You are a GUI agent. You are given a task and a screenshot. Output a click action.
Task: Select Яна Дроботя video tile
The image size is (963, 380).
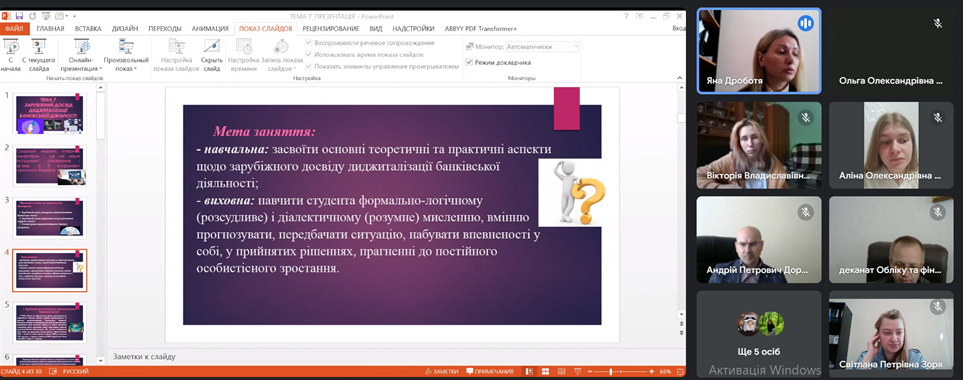pos(759,51)
